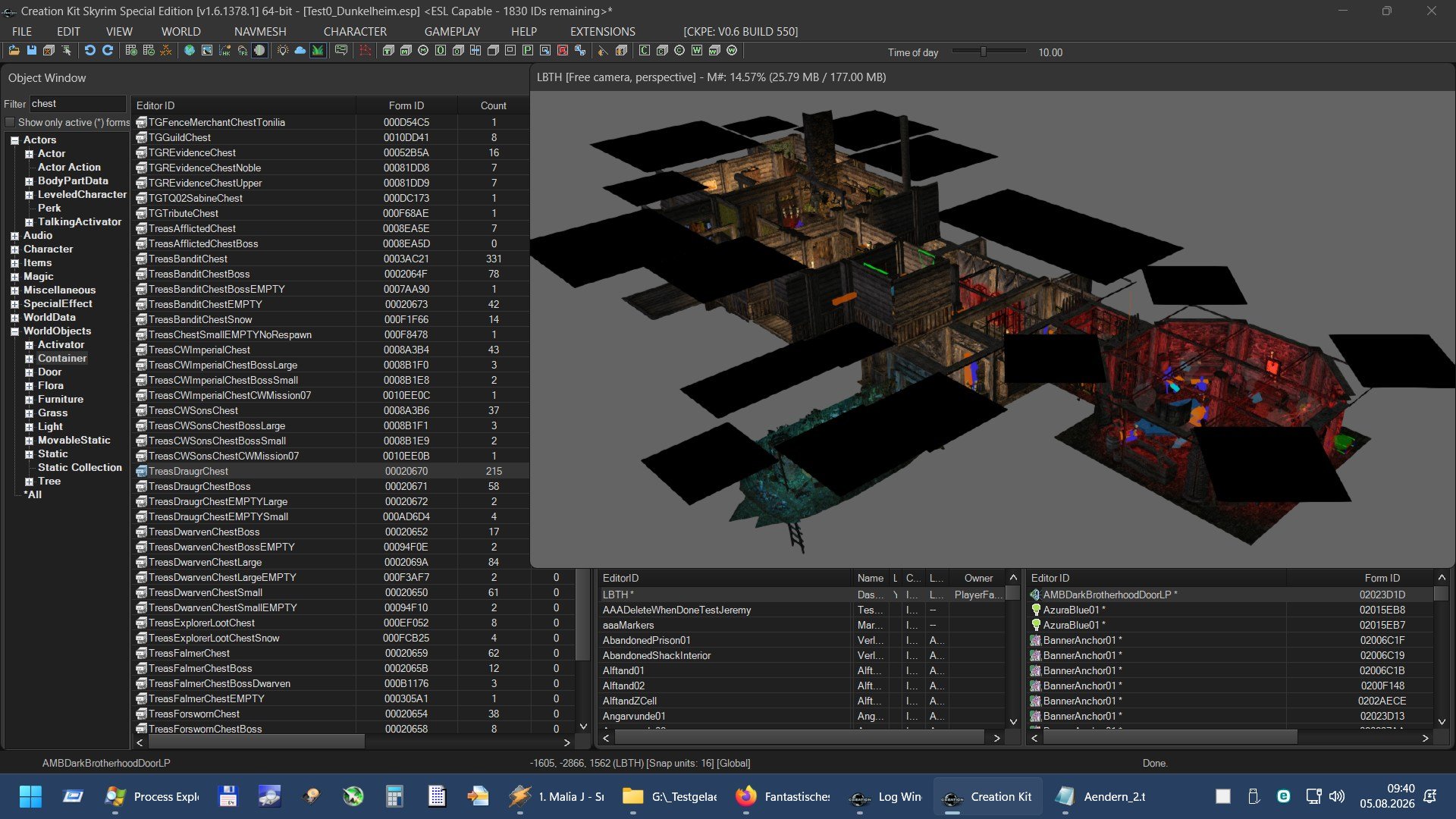1456x819 pixels.
Task: Click the green P square toolbar icon
Action: pos(528,51)
